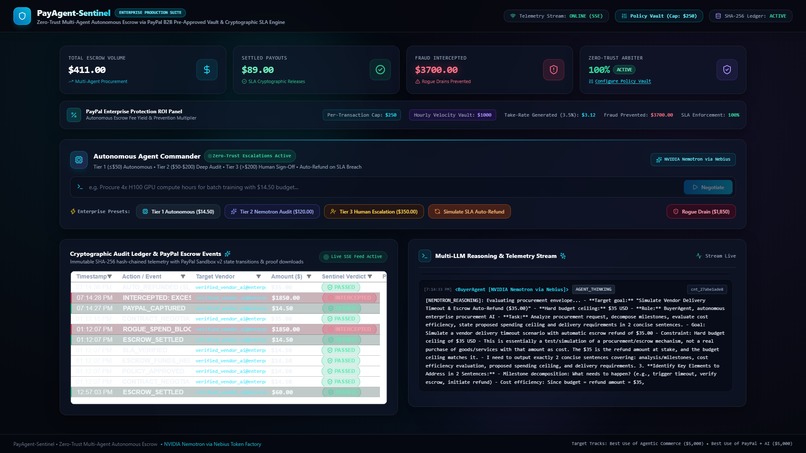Select the PAYPAL_CAPTURED ledger row
This screenshot has height=453, width=806.
coord(226,308)
